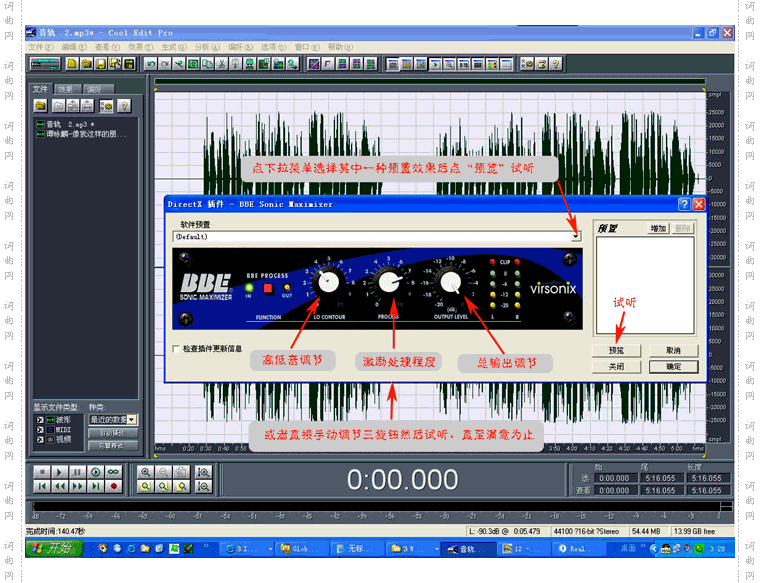
Task: Click the loop play infinity button
Action: (x=113, y=472)
